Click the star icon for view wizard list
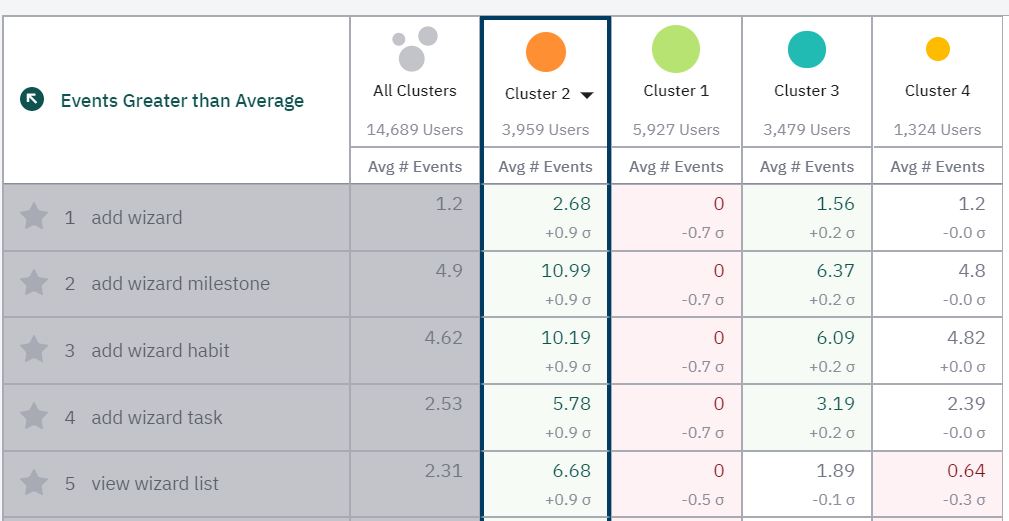Screen dimensions: 1009x521 pos(35,483)
